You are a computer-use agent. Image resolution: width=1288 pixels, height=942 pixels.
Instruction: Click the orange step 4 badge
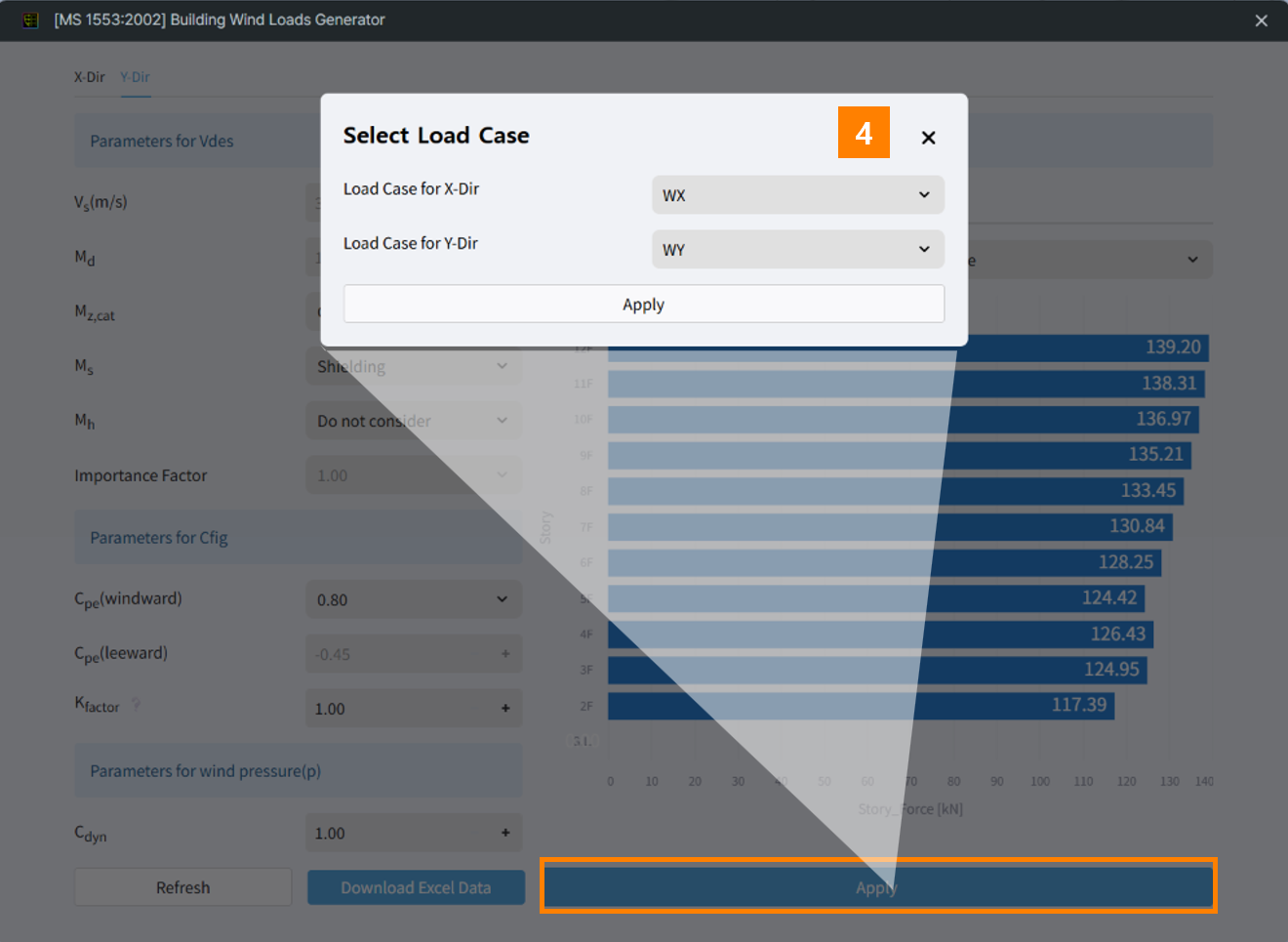tap(864, 133)
